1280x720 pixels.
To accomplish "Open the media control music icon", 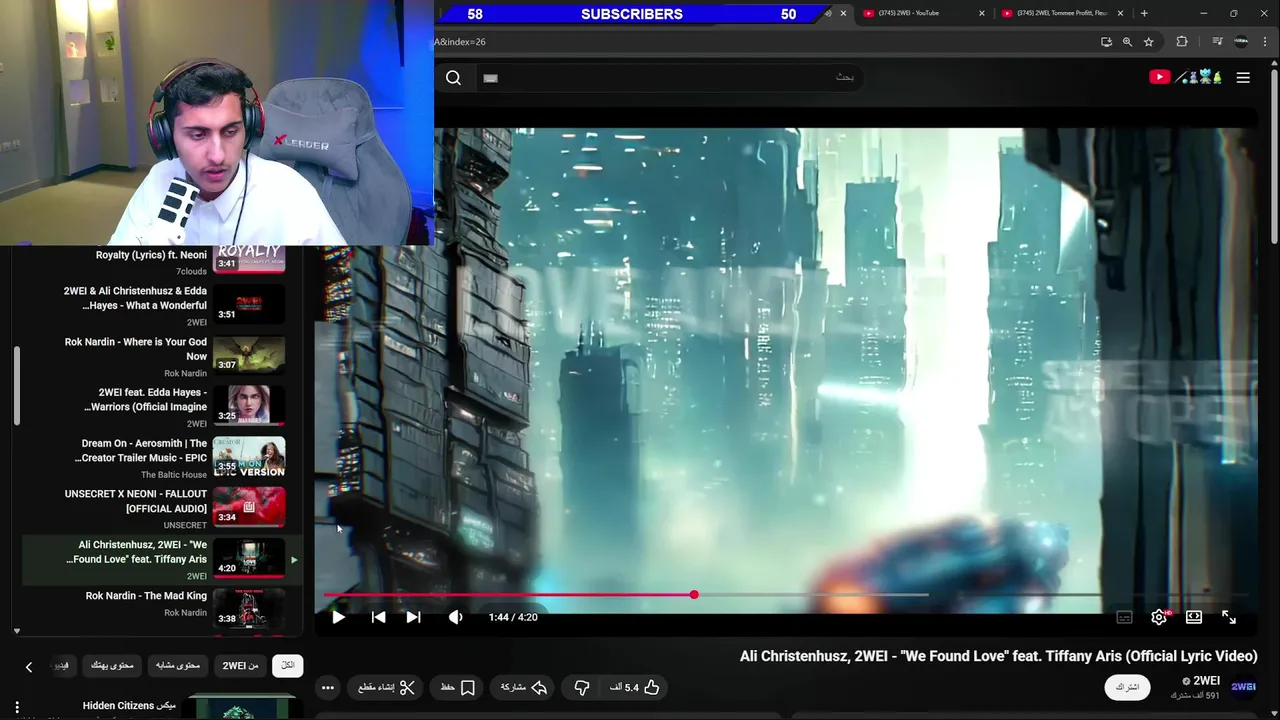I will 1217,42.
